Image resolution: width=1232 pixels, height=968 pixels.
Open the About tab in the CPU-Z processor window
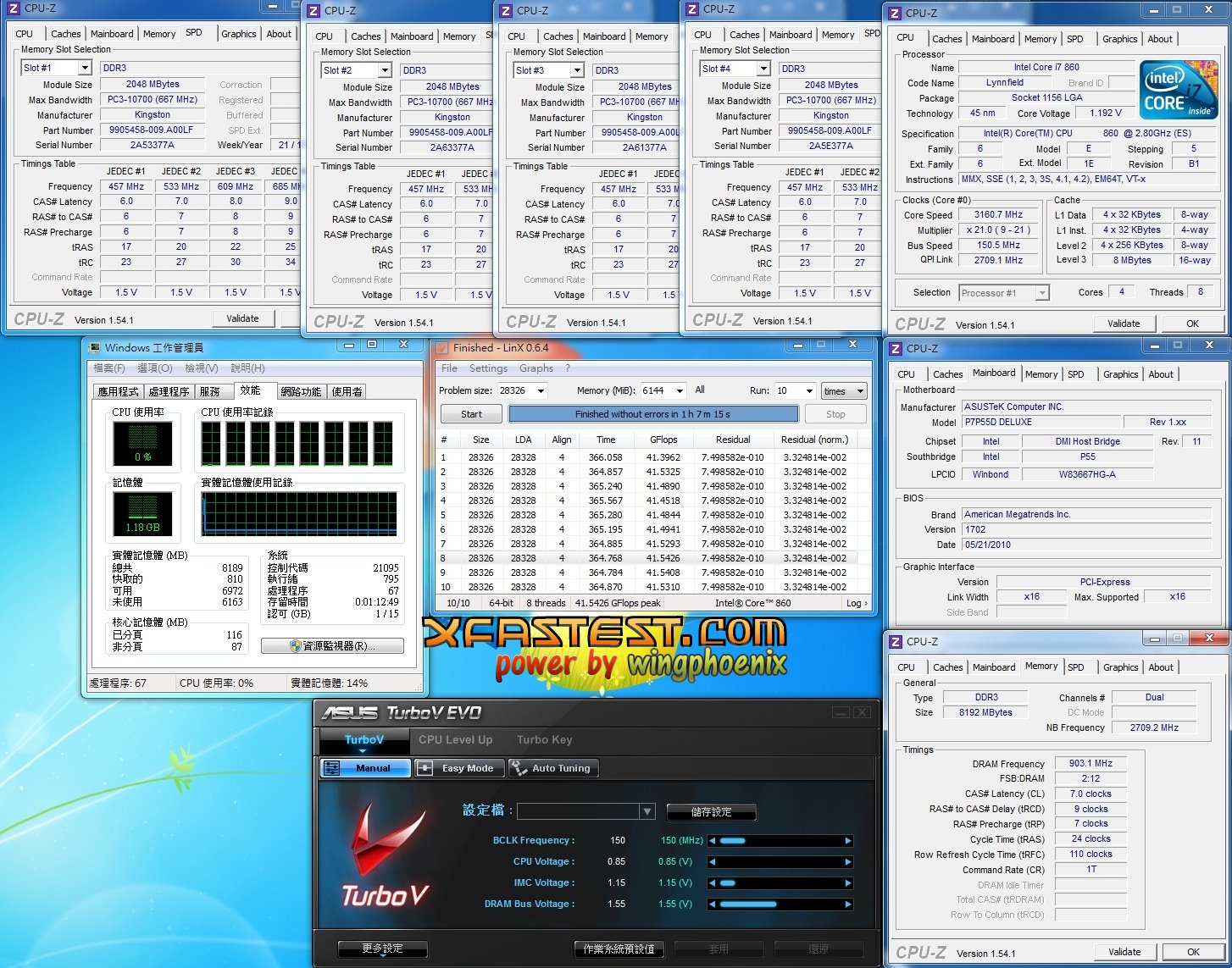click(1160, 39)
